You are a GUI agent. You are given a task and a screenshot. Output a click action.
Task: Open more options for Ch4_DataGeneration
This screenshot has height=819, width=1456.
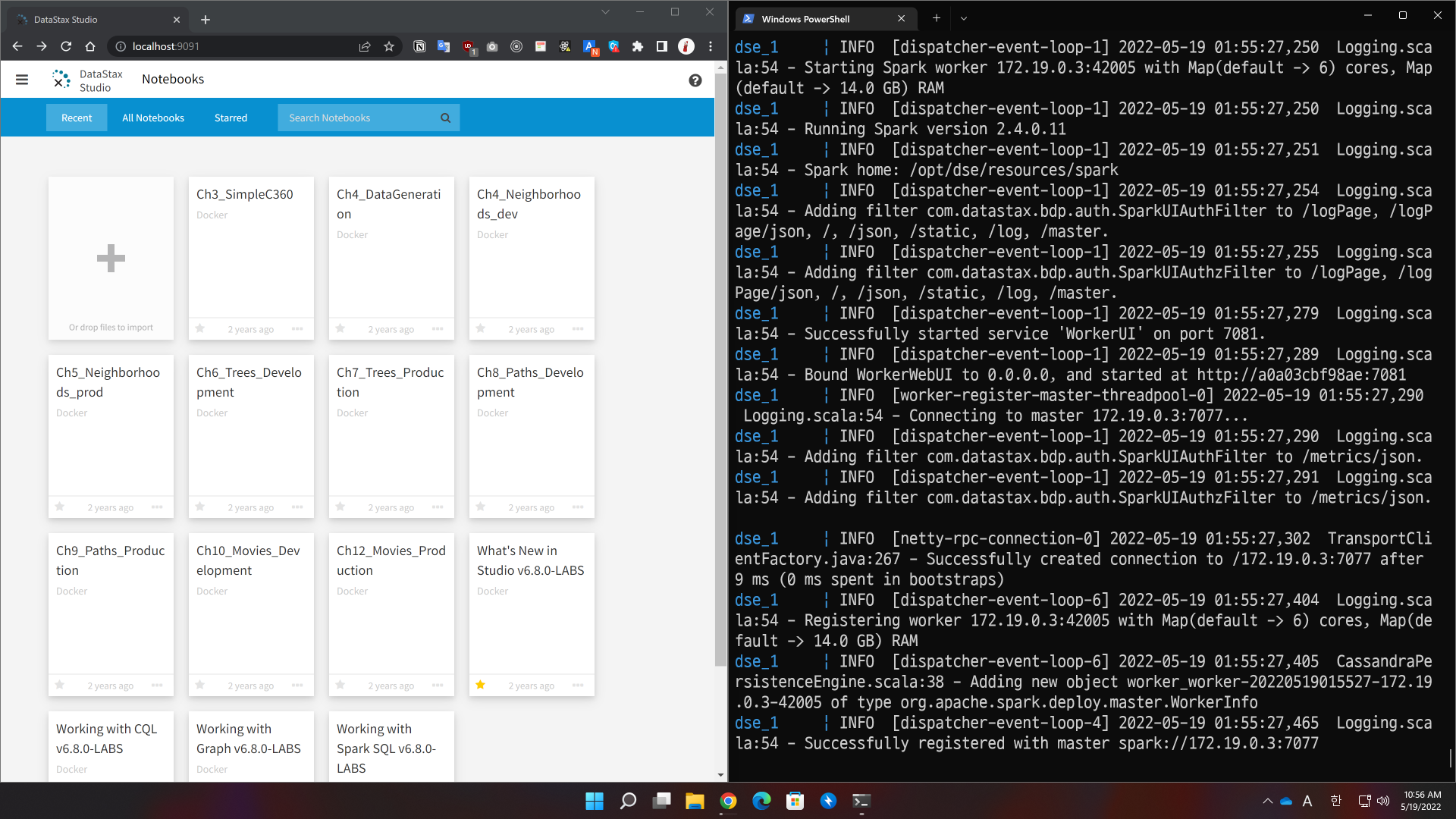[438, 329]
